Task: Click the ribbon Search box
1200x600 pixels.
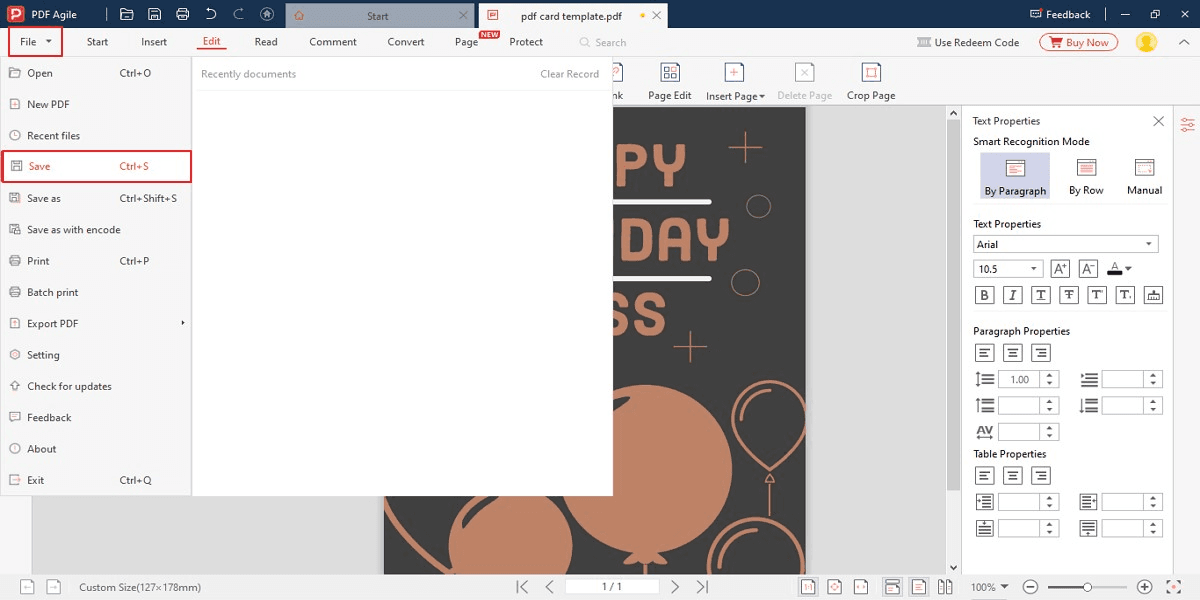Action: 603,42
